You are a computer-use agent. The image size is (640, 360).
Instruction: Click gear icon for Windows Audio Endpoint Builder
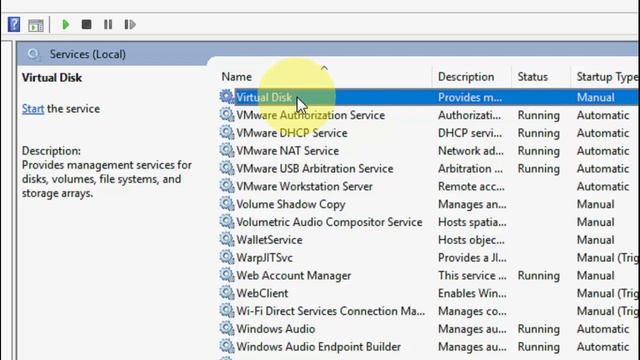(x=227, y=347)
